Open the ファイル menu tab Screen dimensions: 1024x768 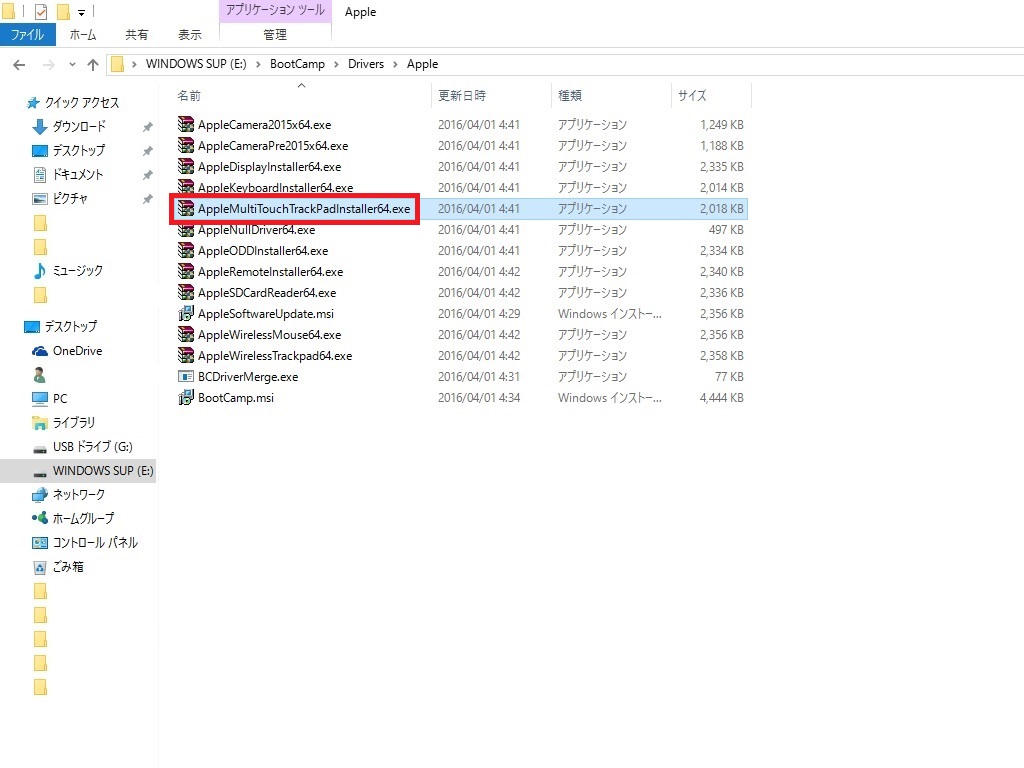point(27,35)
